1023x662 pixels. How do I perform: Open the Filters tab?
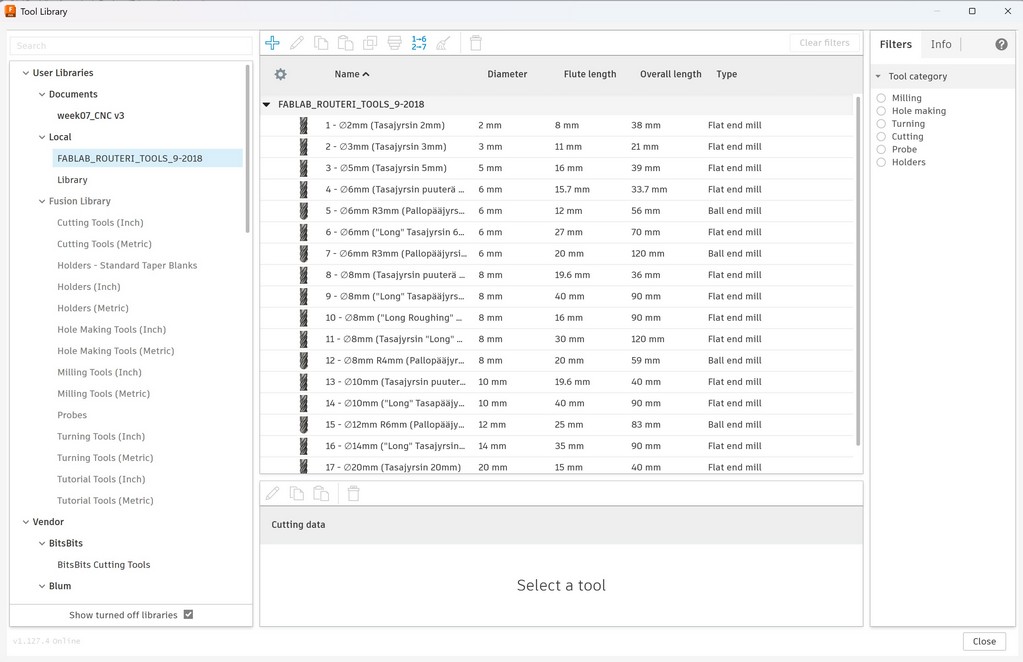coord(895,43)
